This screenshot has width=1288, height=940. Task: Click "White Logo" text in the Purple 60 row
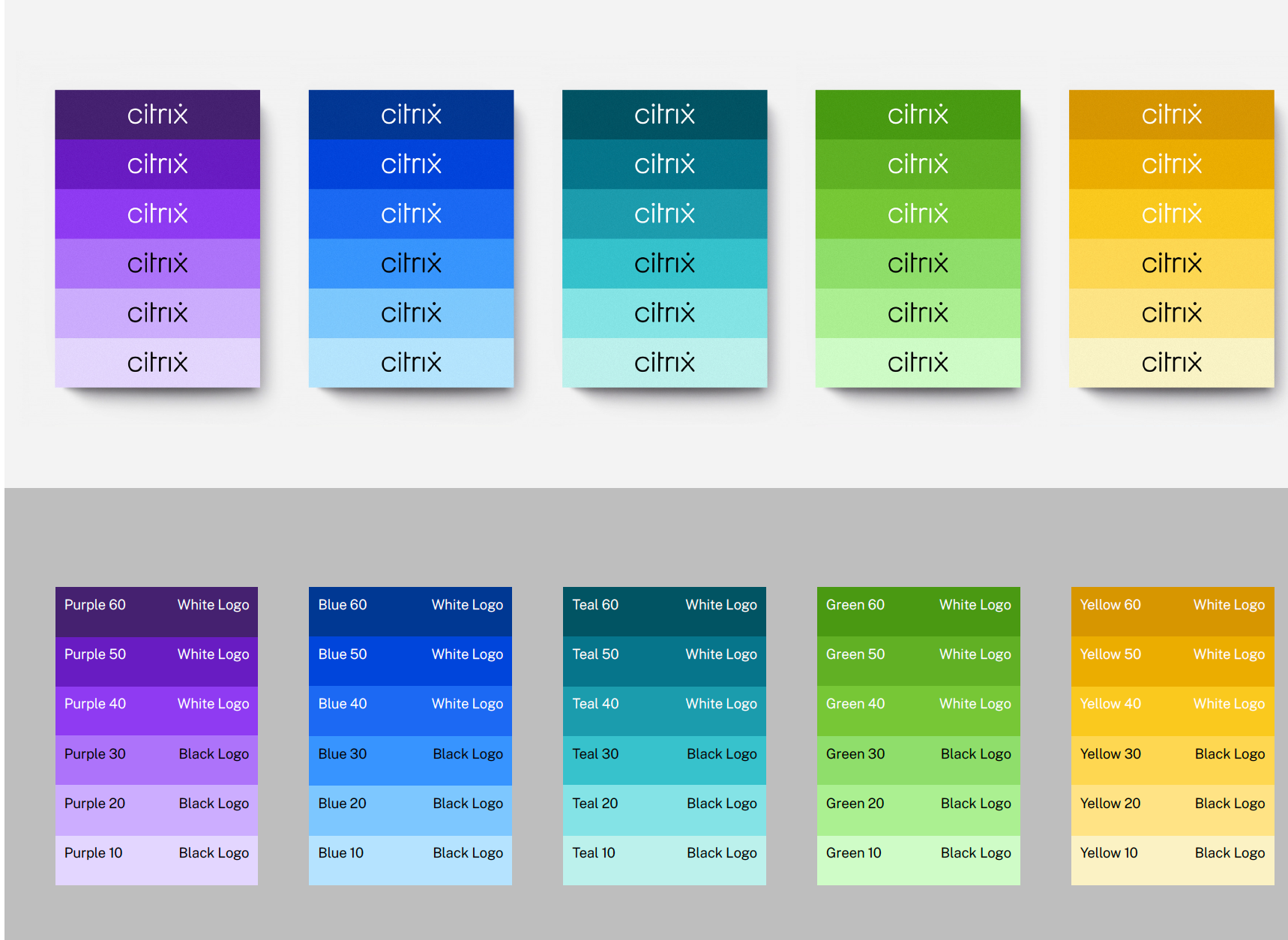213,605
